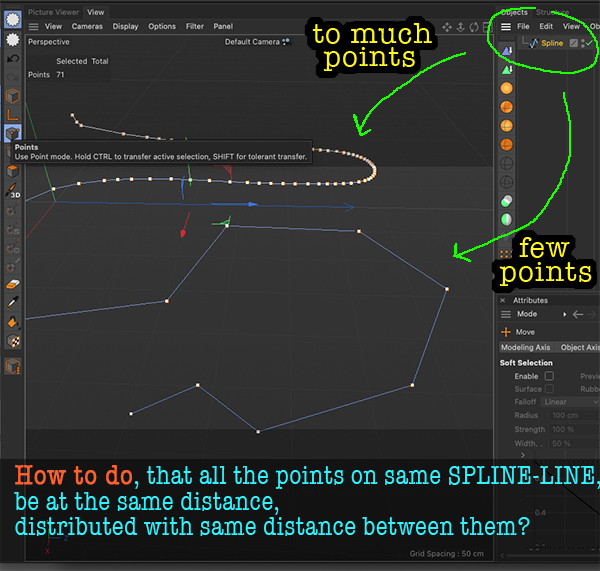The width and height of the screenshot is (600, 571).
Task: Toggle the Spline green checkmark enable
Action: click(x=589, y=43)
